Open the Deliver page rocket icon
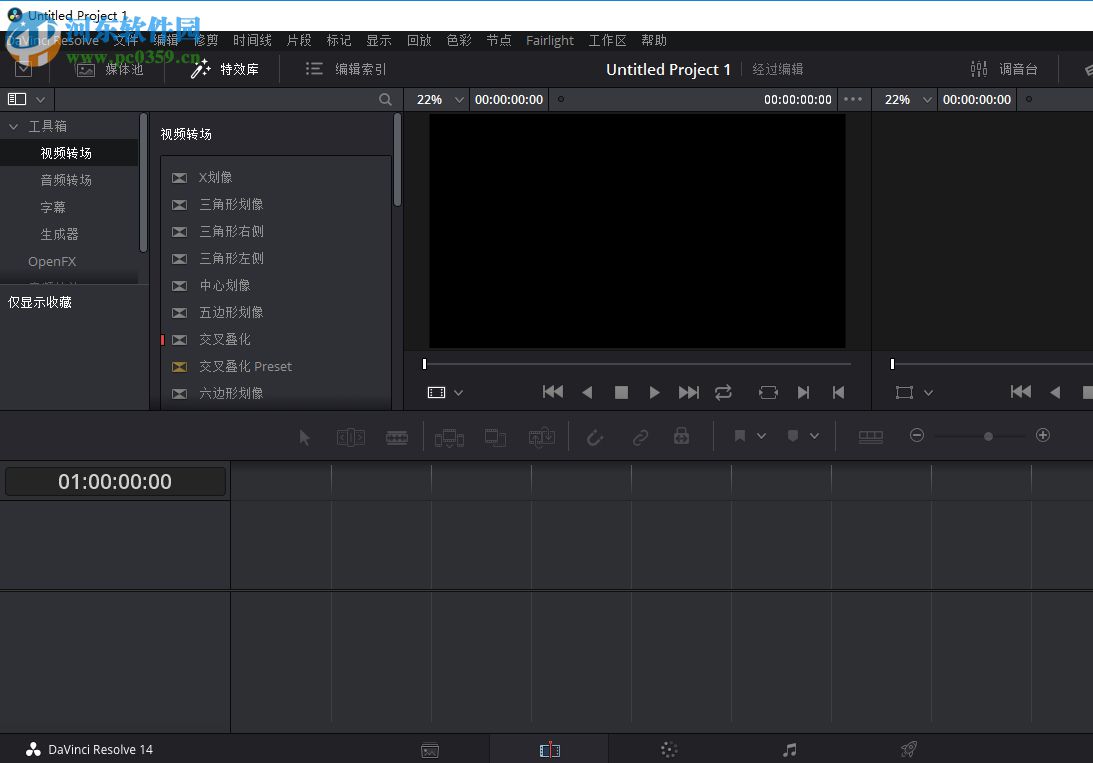Viewport: 1093px width, 763px height. pos(908,748)
